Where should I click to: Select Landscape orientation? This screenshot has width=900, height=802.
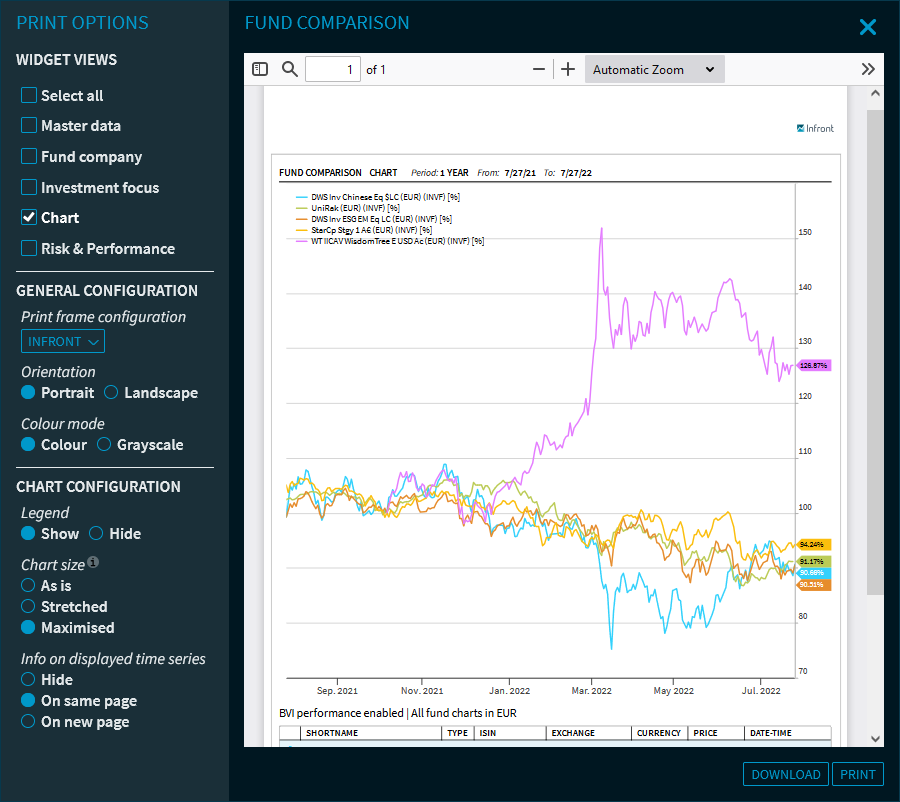[x=112, y=393]
